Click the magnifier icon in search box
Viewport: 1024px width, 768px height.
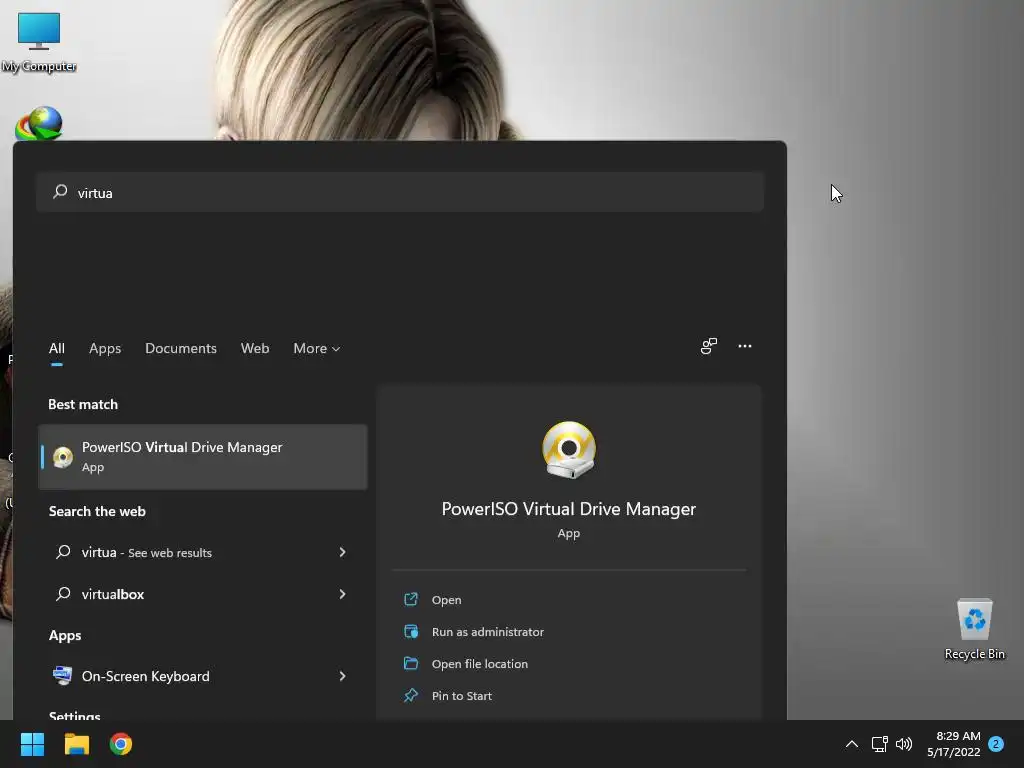pos(60,191)
